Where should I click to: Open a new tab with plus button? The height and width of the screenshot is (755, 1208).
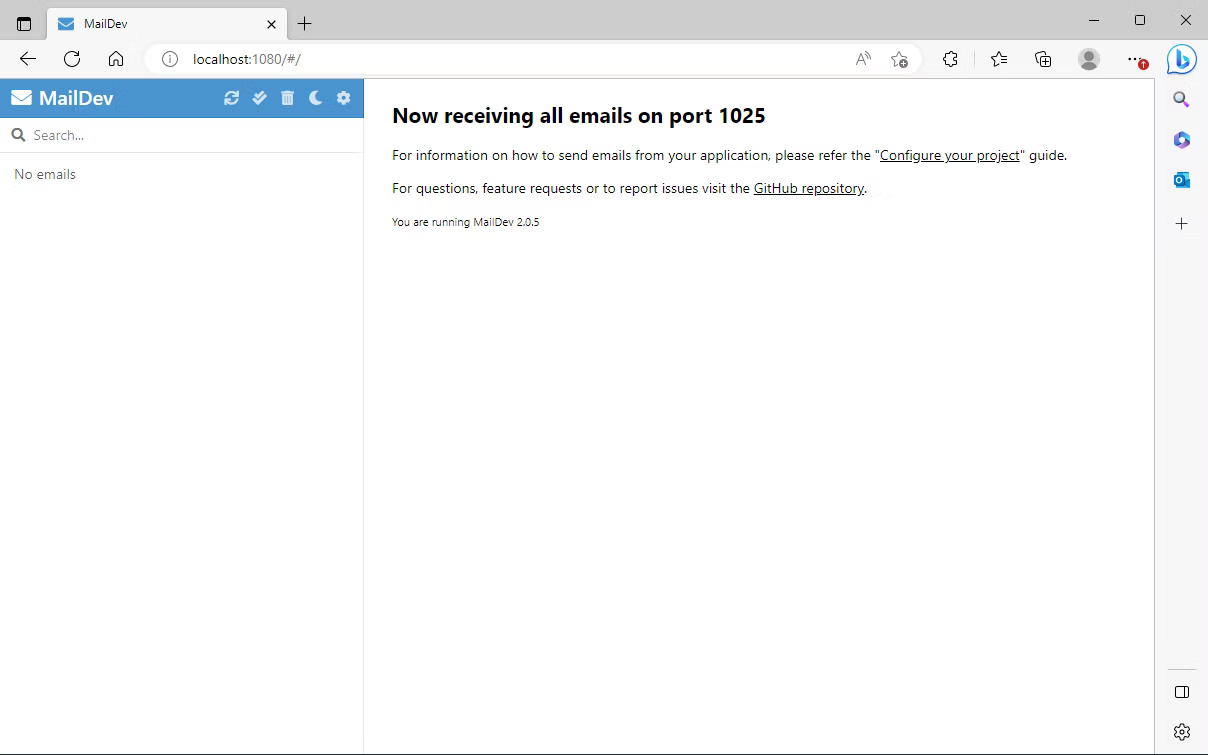[x=305, y=23]
